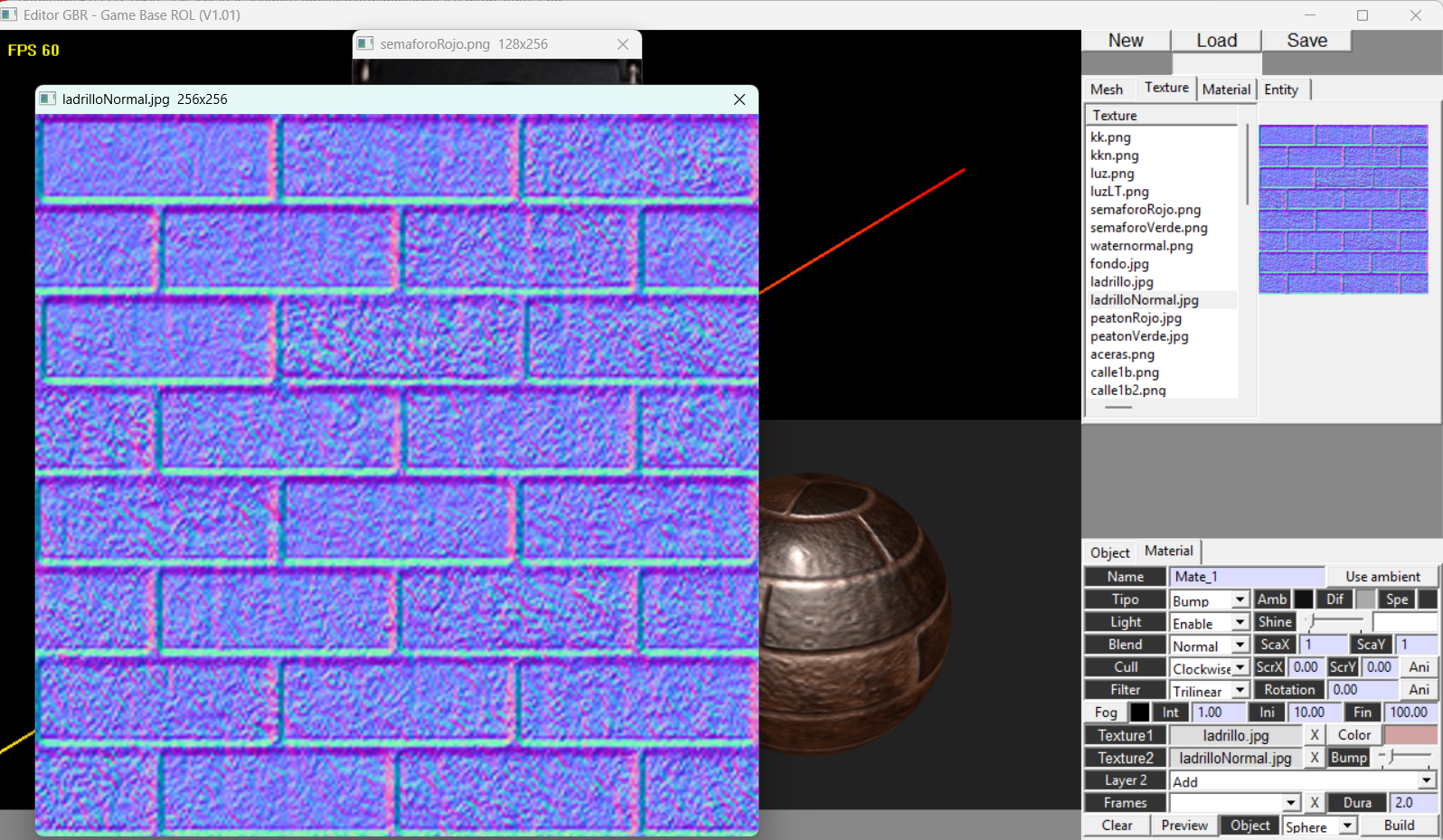Screen dimensions: 1443x840
Task: Select waternormal.png in the Texture list
Action: coord(1141,246)
